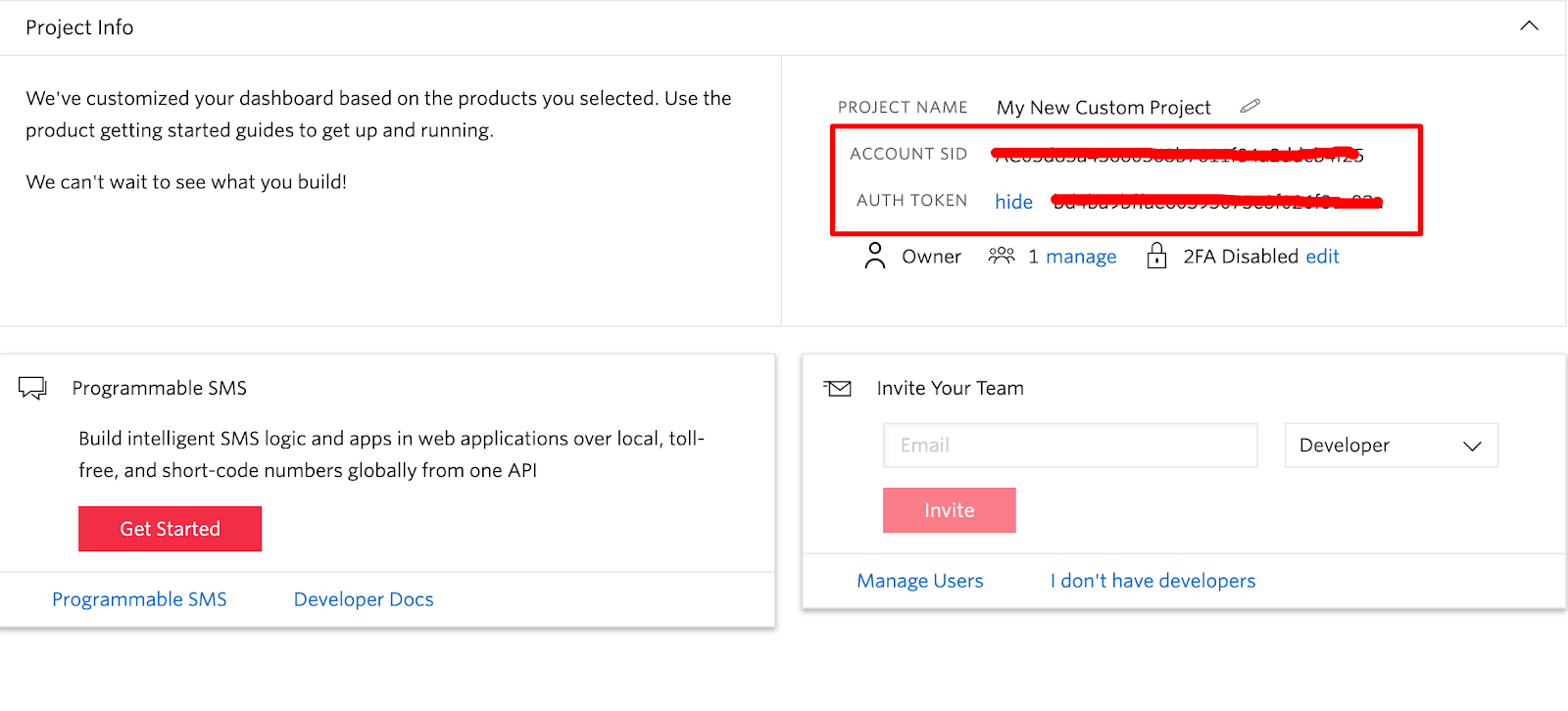This screenshot has width=1568, height=711.
Task: Edit the 2FA Disabled setting
Action: (1322, 257)
